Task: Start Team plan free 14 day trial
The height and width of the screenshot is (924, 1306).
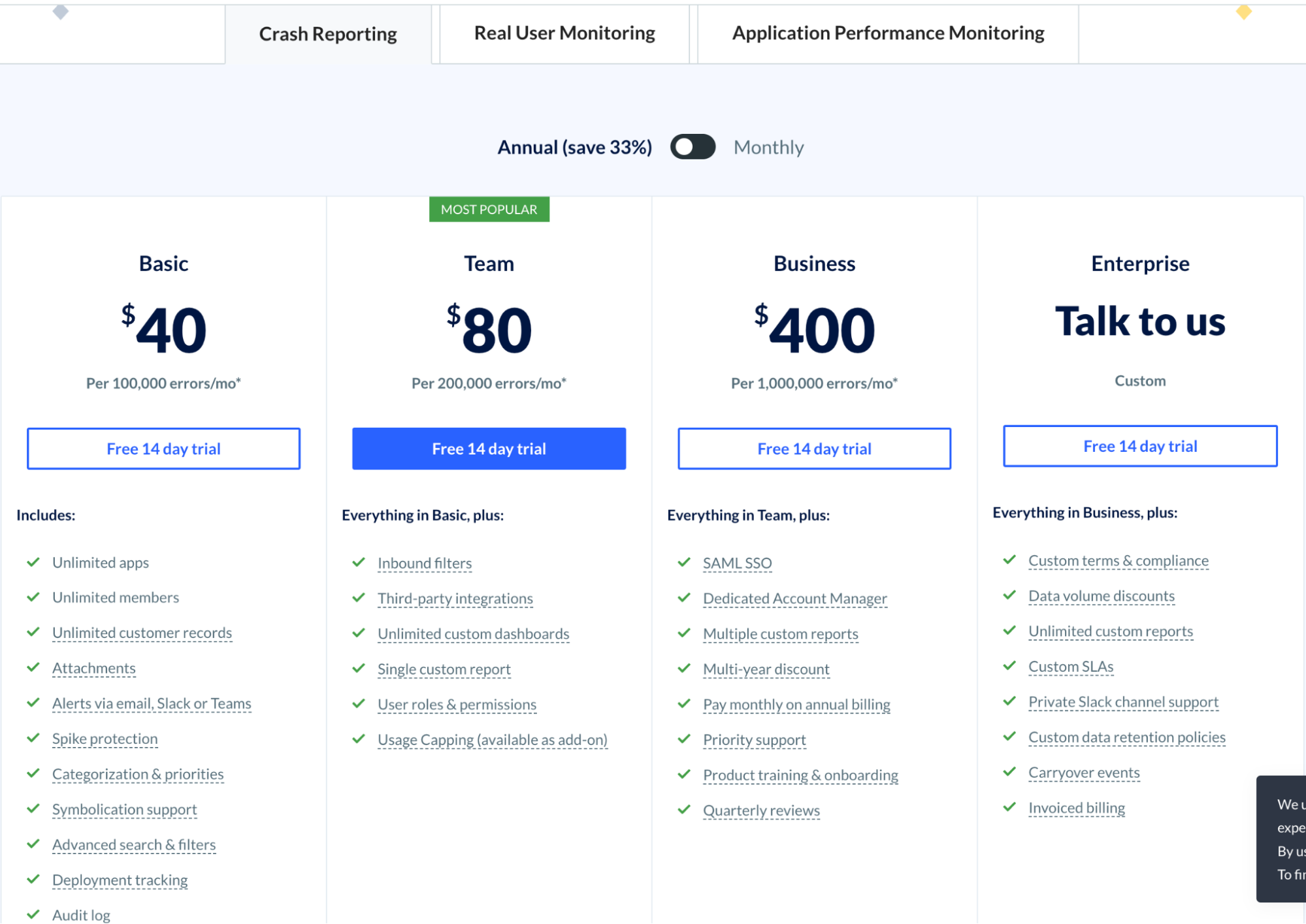Action: tap(489, 449)
